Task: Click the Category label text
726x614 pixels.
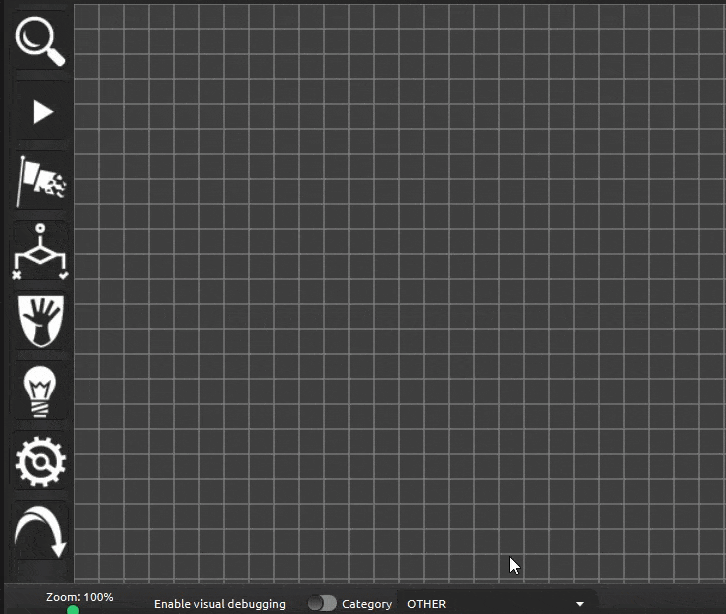Action: 367,604
